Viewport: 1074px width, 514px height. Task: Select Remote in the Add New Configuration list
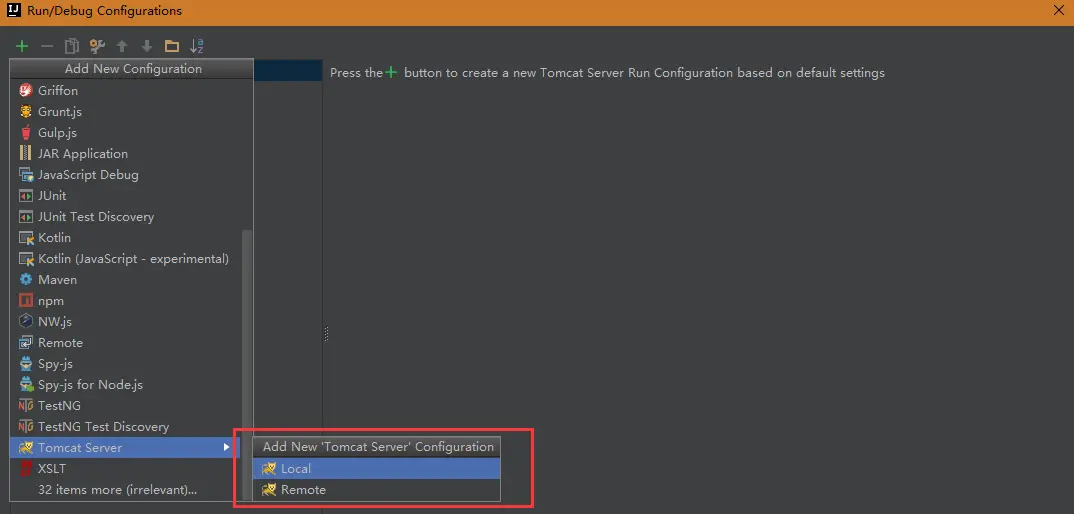coord(125,343)
